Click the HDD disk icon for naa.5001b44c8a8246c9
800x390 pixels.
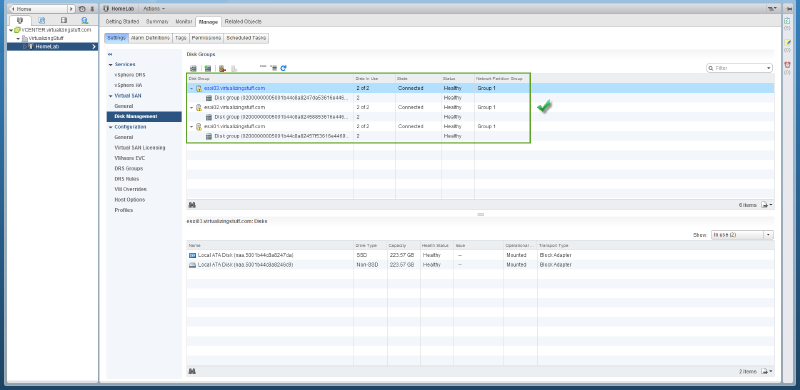(x=193, y=265)
